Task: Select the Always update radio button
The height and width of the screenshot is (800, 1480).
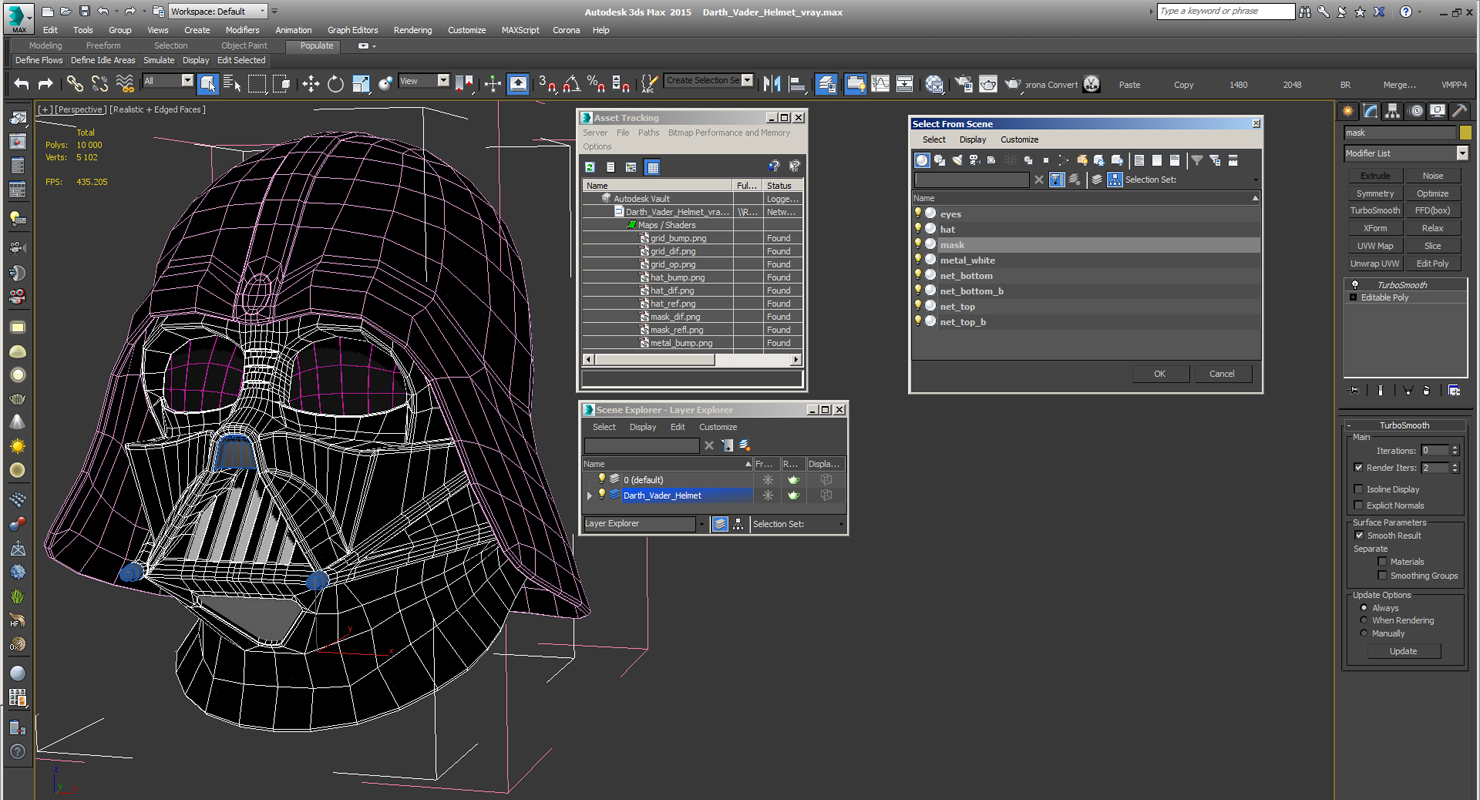Action: pos(1363,608)
